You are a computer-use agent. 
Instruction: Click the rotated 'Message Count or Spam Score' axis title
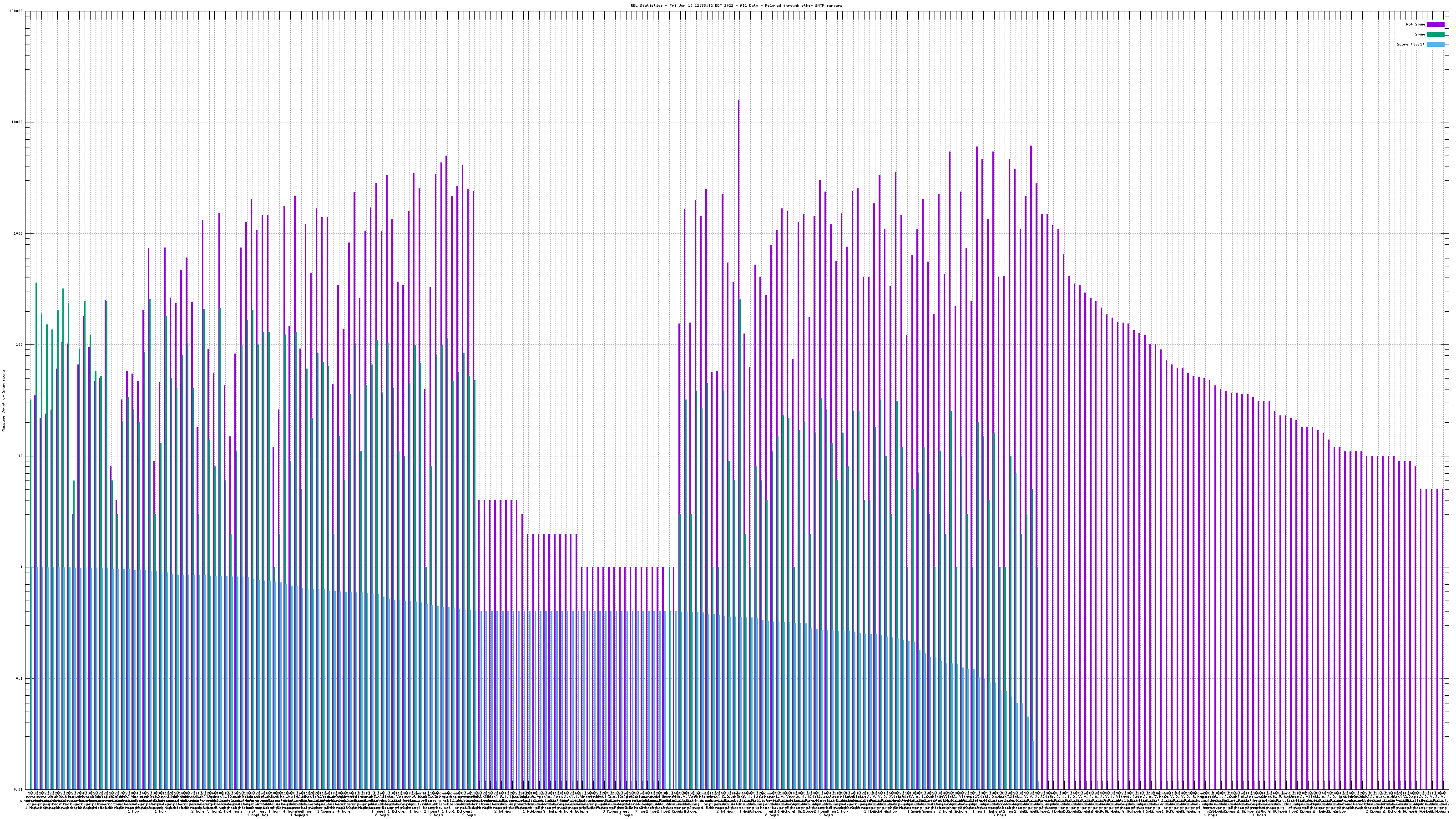tap(3, 400)
